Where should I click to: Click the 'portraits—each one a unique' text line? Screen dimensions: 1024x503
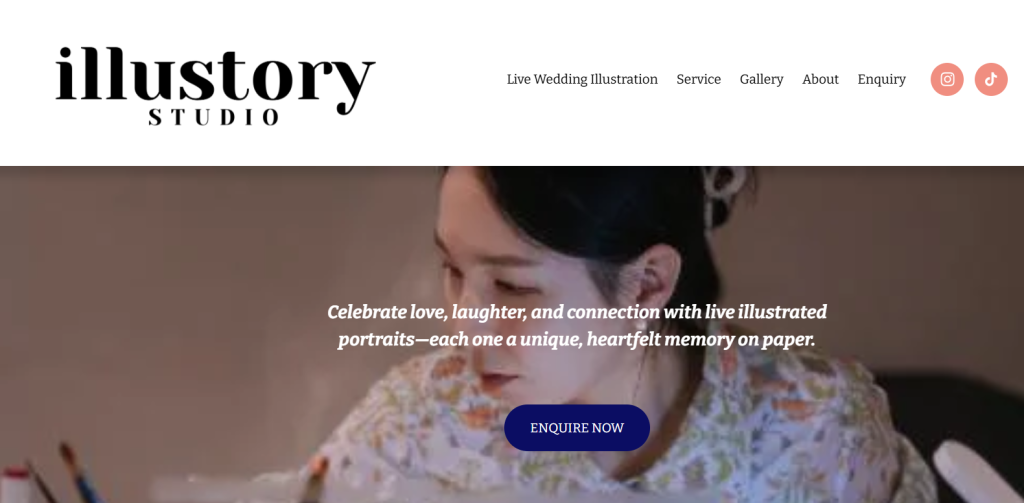[577, 340]
